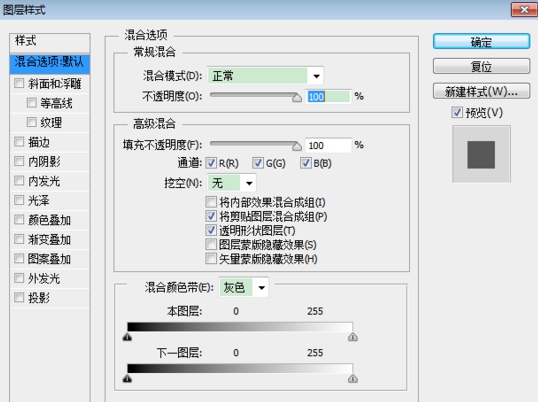This screenshot has width=538, height=402.
Task: Check 图层蒙版隐藏效果 option
Action: 211,244
